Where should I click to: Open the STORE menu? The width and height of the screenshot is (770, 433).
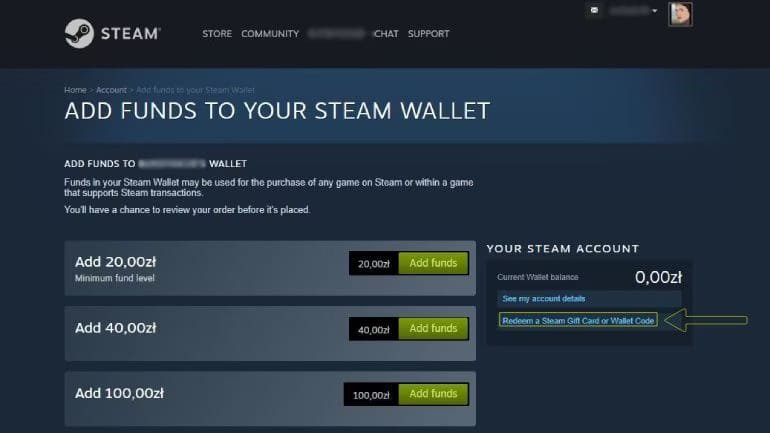[x=217, y=34]
